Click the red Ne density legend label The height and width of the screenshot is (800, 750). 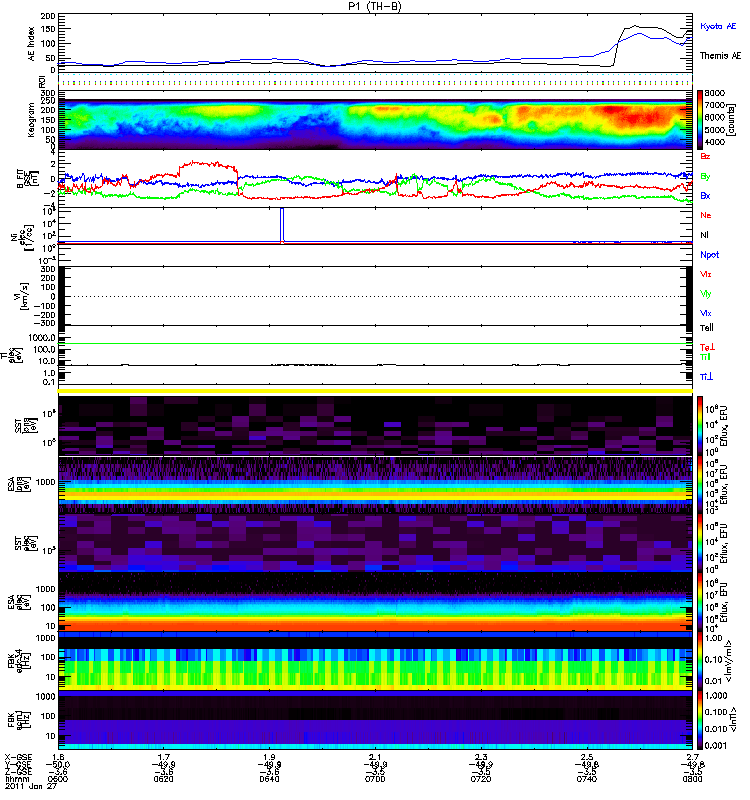pyautogui.click(x=706, y=215)
